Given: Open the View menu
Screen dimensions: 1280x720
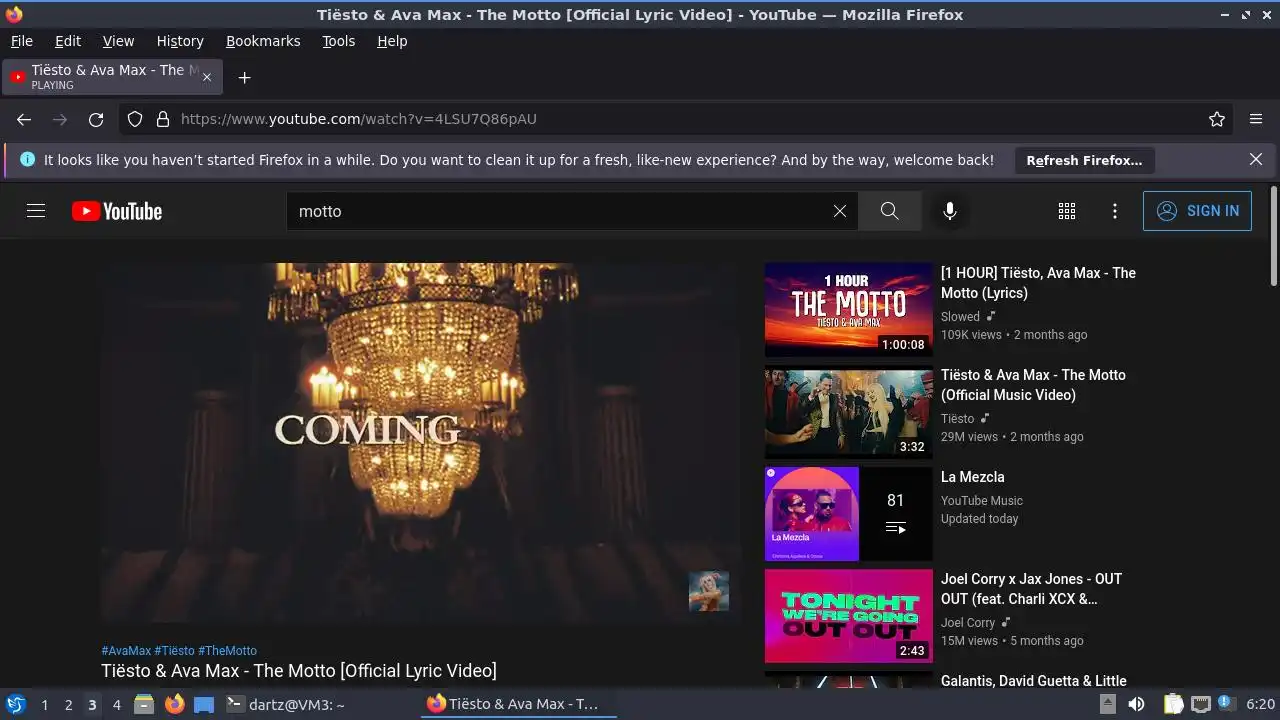Looking at the screenshot, I should pyautogui.click(x=118, y=41).
